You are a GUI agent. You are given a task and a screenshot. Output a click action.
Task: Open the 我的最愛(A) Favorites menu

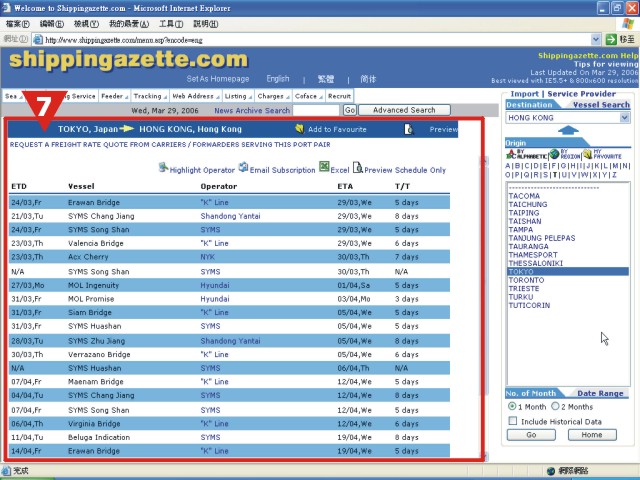coord(129,24)
